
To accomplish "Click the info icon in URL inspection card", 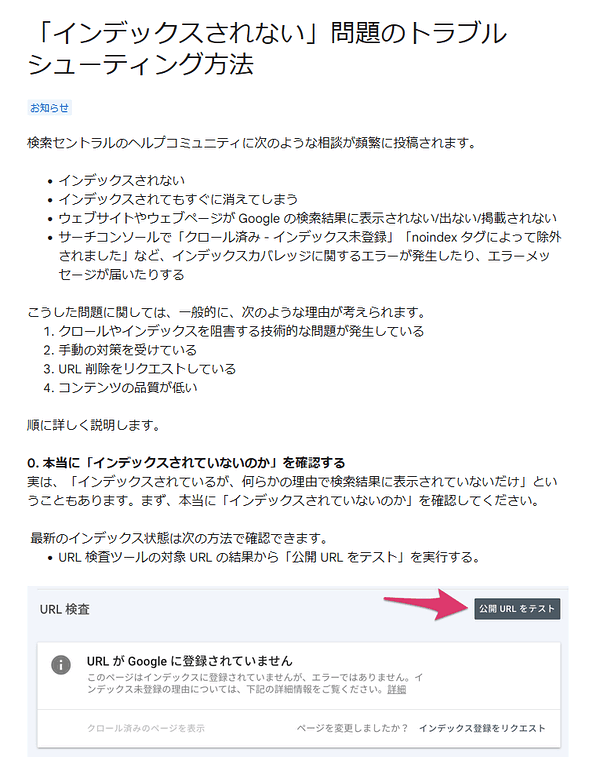I will [61, 665].
